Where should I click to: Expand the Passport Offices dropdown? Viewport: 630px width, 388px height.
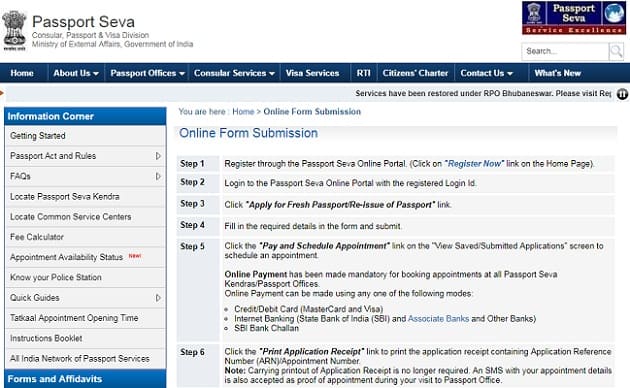click(147, 73)
